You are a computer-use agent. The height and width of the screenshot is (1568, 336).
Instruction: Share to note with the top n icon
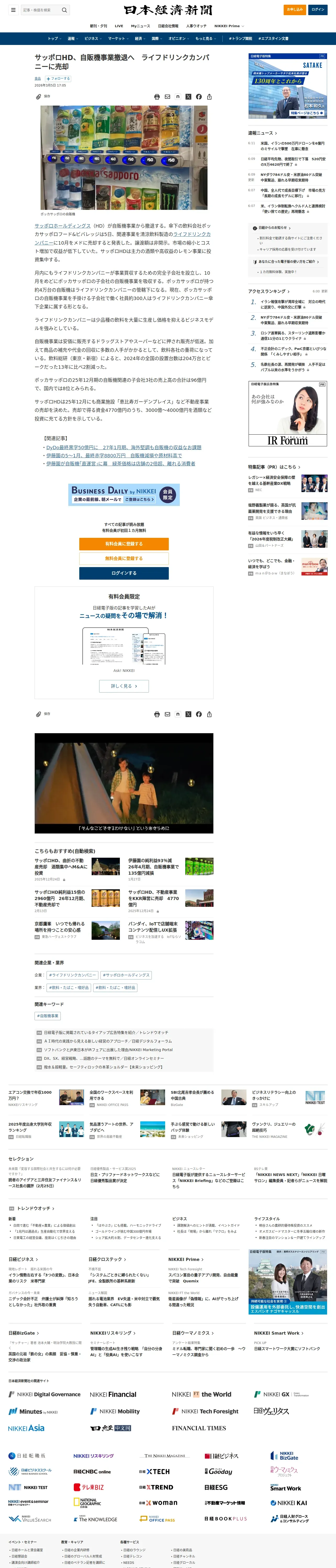[x=177, y=97]
